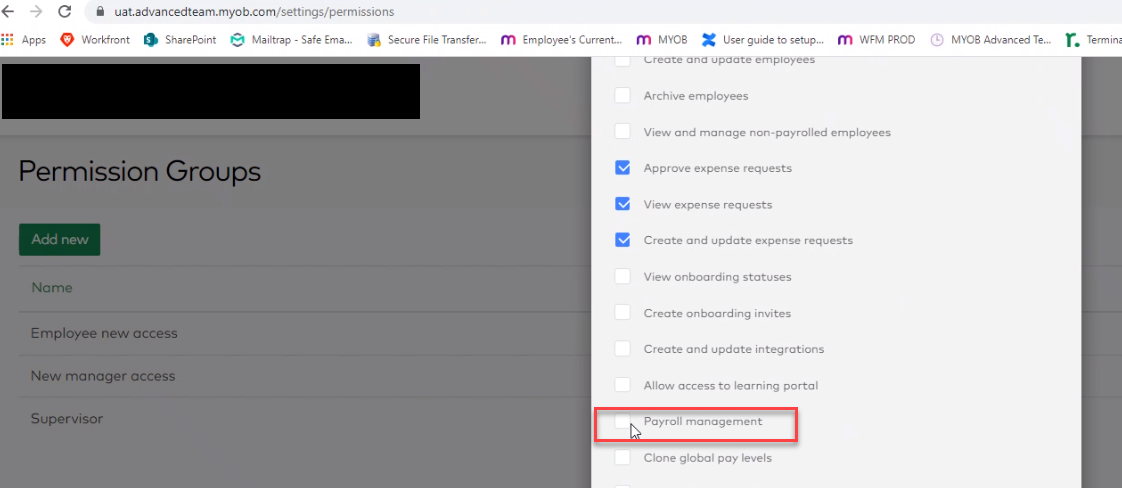The image size is (1122, 488).
Task: Open the Mailtrap bookmark
Action: (292, 40)
